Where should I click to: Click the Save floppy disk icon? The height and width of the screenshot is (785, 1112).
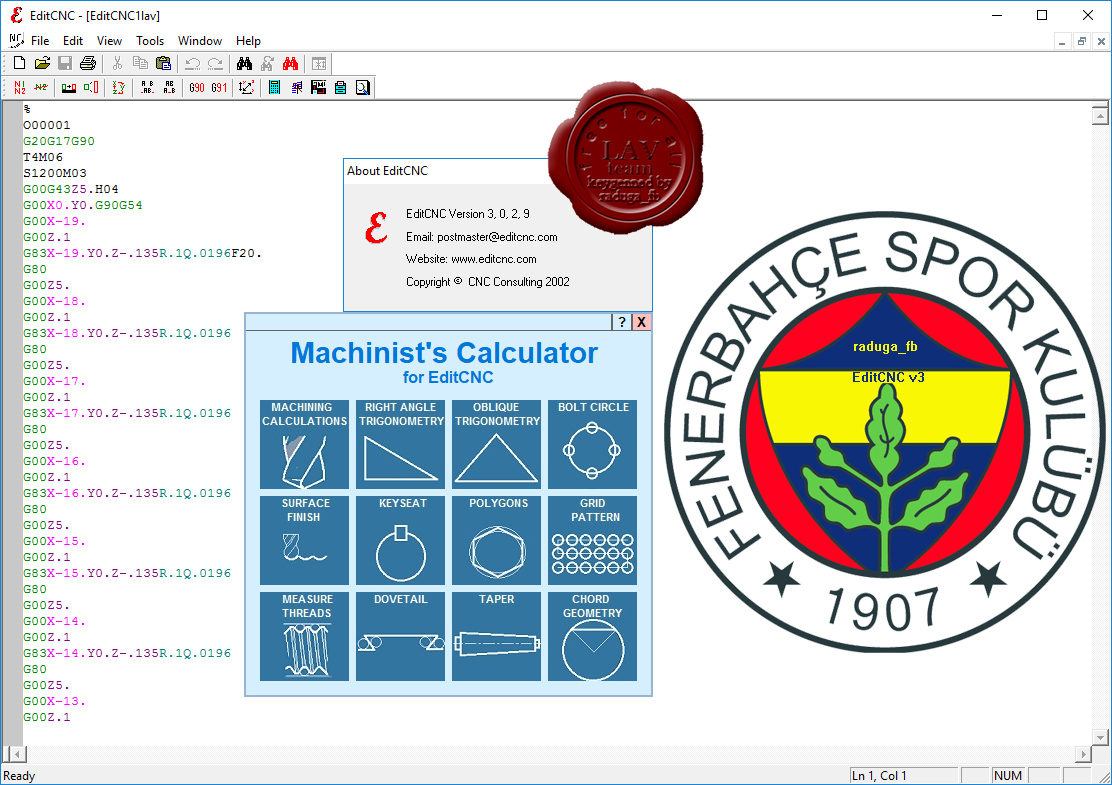(65, 63)
